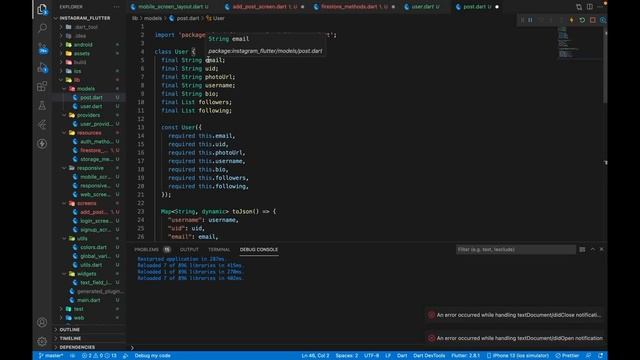Open the DevTools widget inspector icon
The height and width of the screenshot is (360, 640).
click(x=603, y=20)
